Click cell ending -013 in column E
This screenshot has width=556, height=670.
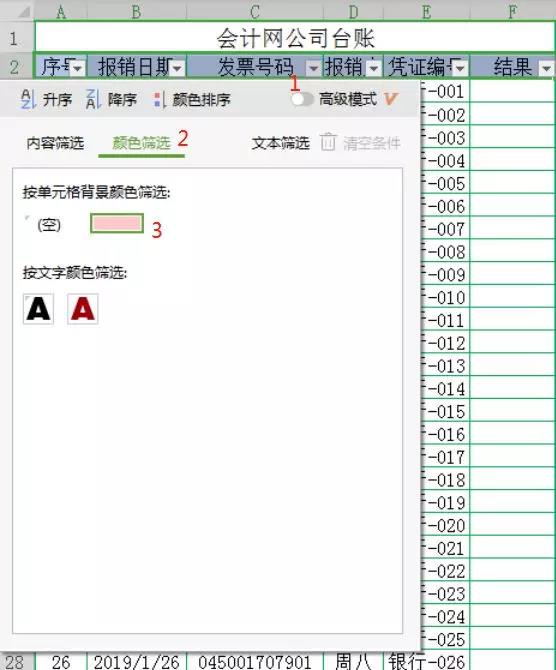click(445, 365)
